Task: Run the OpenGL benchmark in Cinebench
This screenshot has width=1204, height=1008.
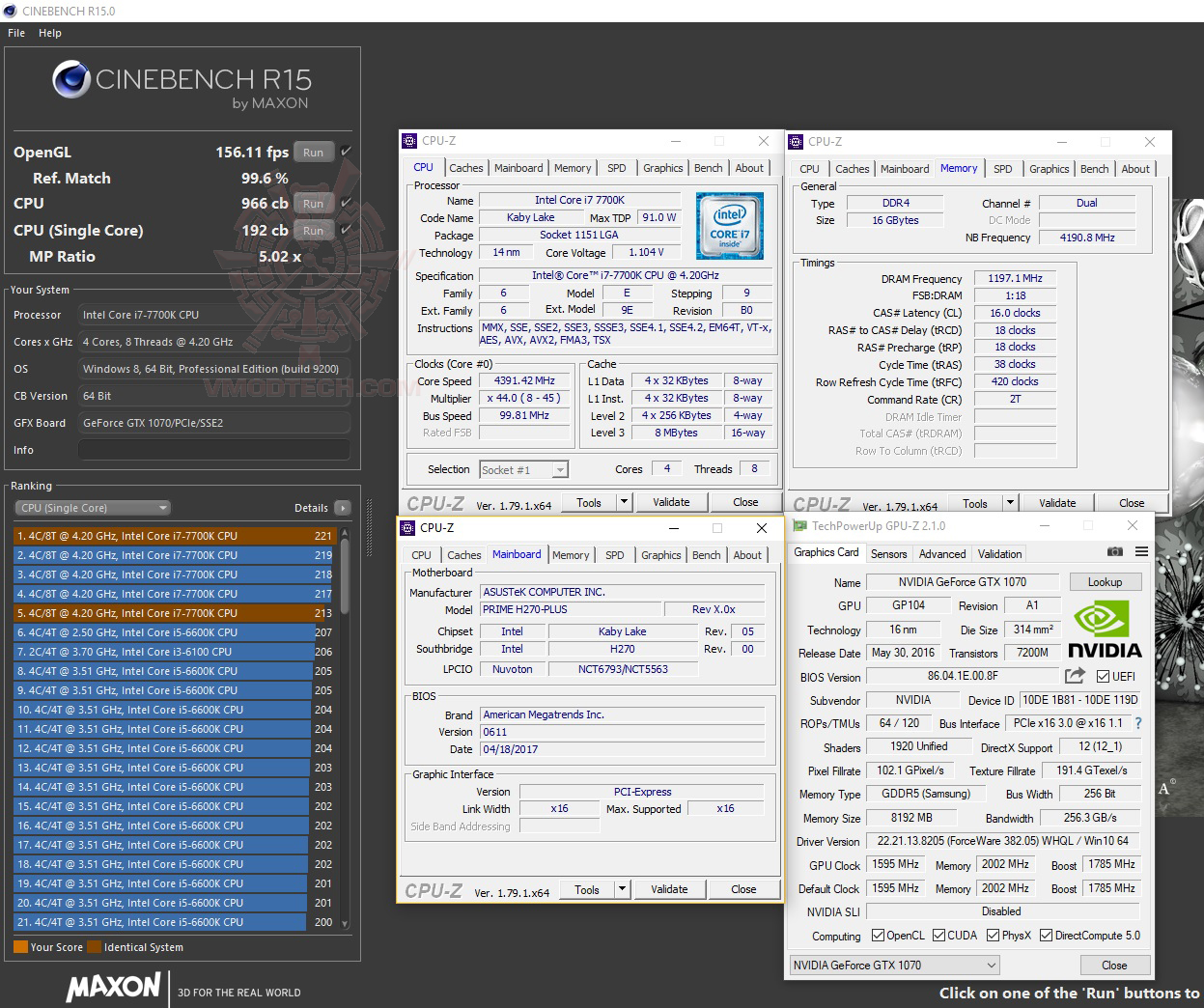Action: tap(313, 152)
